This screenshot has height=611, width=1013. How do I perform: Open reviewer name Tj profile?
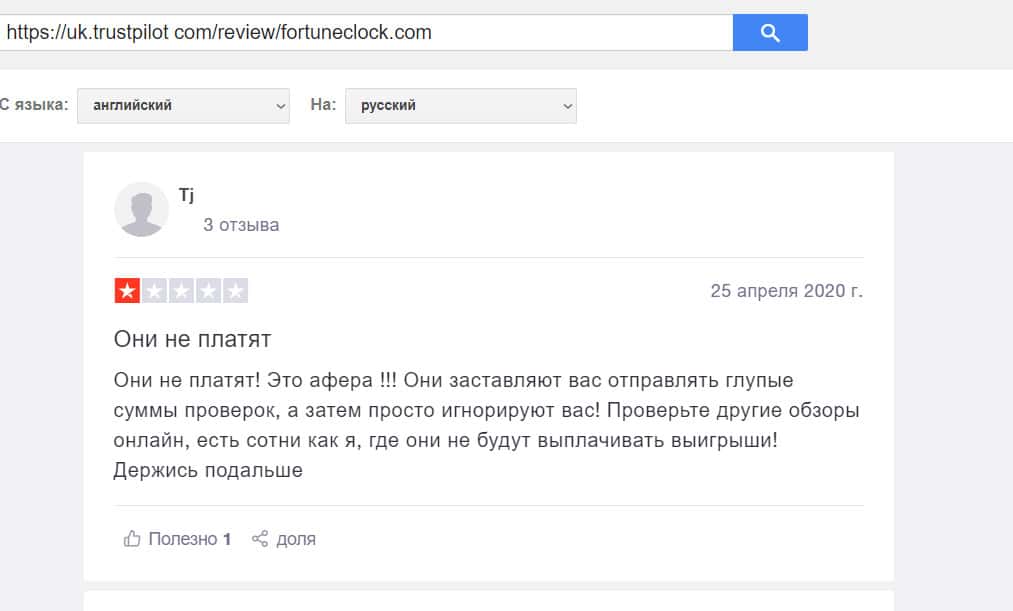pos(186,195)
